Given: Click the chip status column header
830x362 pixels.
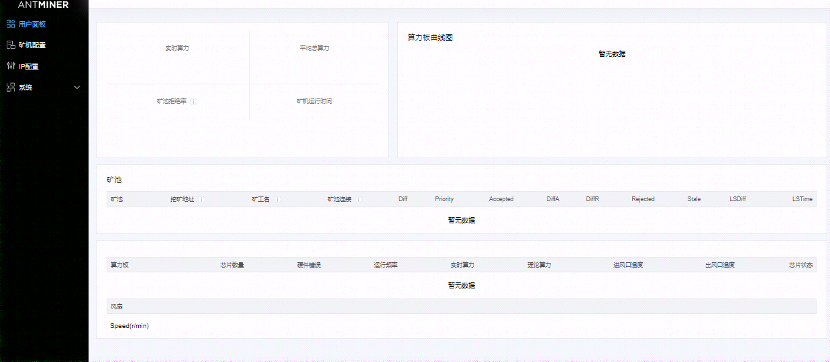Looking at the screenshot, I should [x=801, y=265].
